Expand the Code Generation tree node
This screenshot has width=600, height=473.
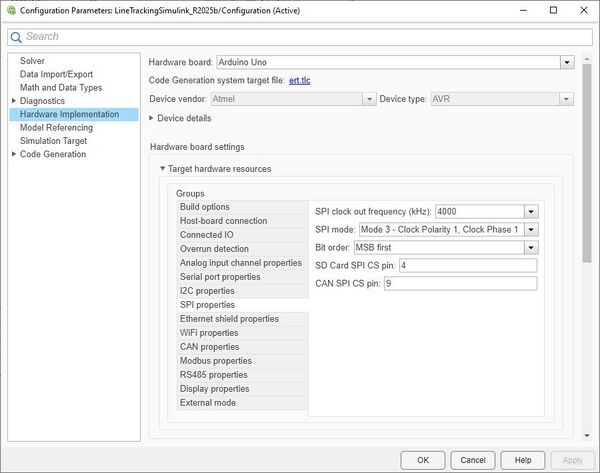tap(13, 154)
